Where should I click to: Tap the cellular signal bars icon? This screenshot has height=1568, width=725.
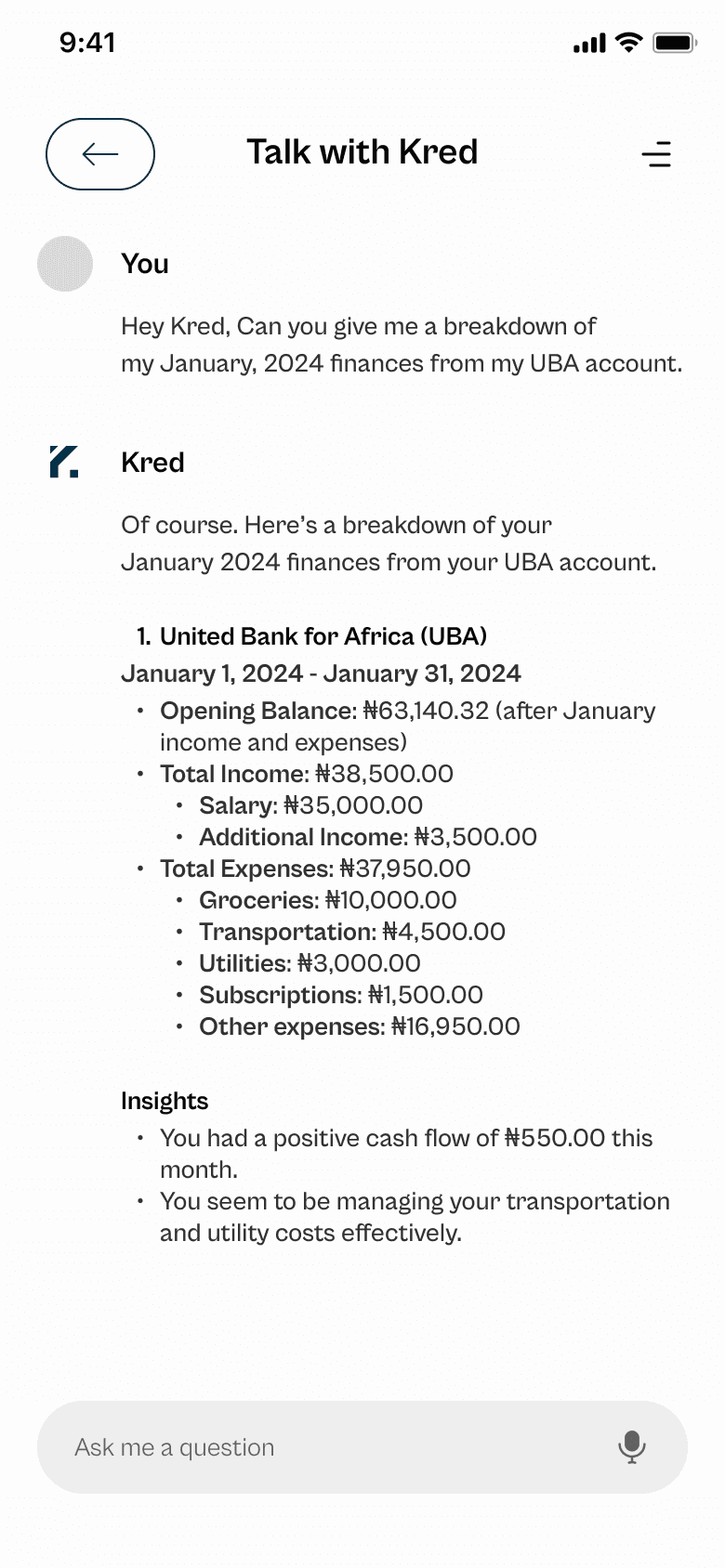click(589, 43)
